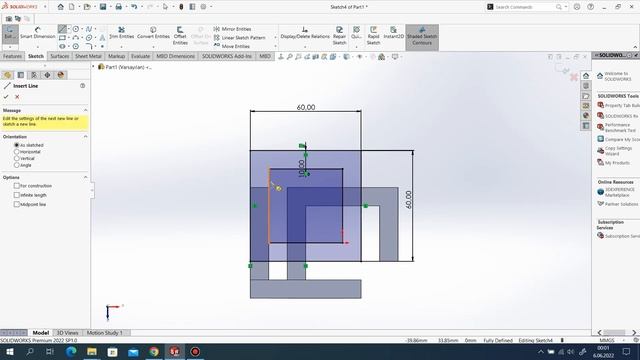Click the Undo icon

[134, 7]
